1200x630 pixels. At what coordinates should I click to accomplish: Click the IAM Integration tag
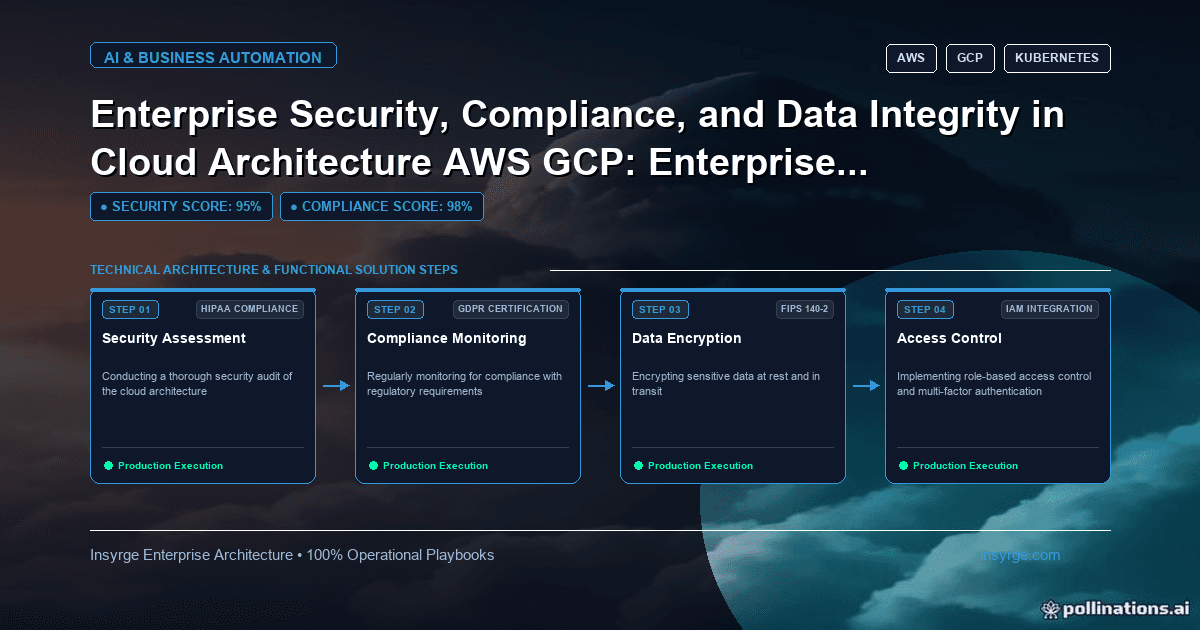(1050, 309)
